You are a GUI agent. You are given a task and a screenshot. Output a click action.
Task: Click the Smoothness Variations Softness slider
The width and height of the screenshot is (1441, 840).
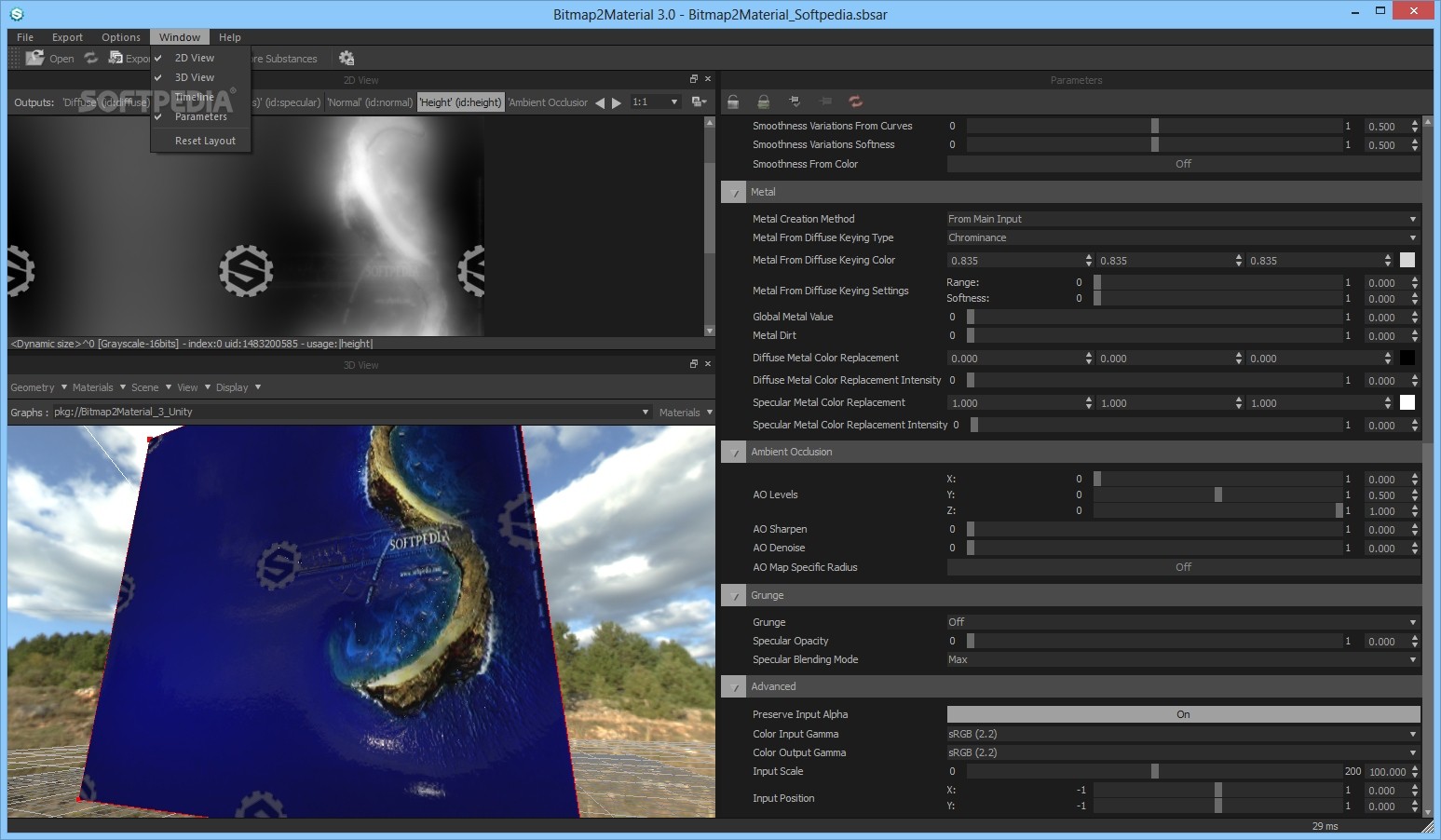(x=1155, y=144)
